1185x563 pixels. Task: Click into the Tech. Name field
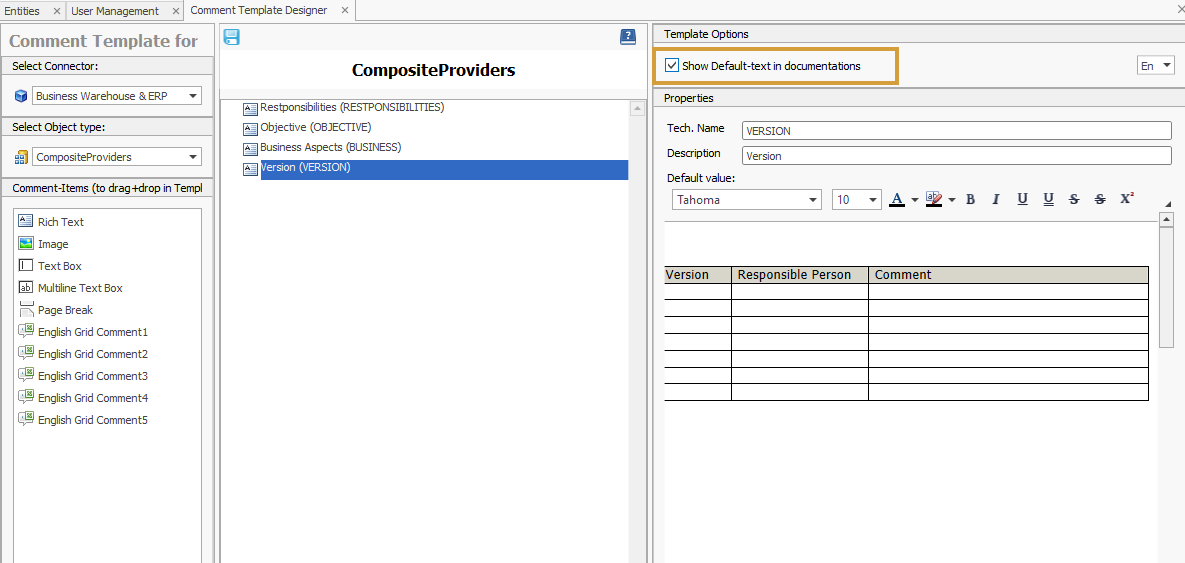click(x=956, y=131)
